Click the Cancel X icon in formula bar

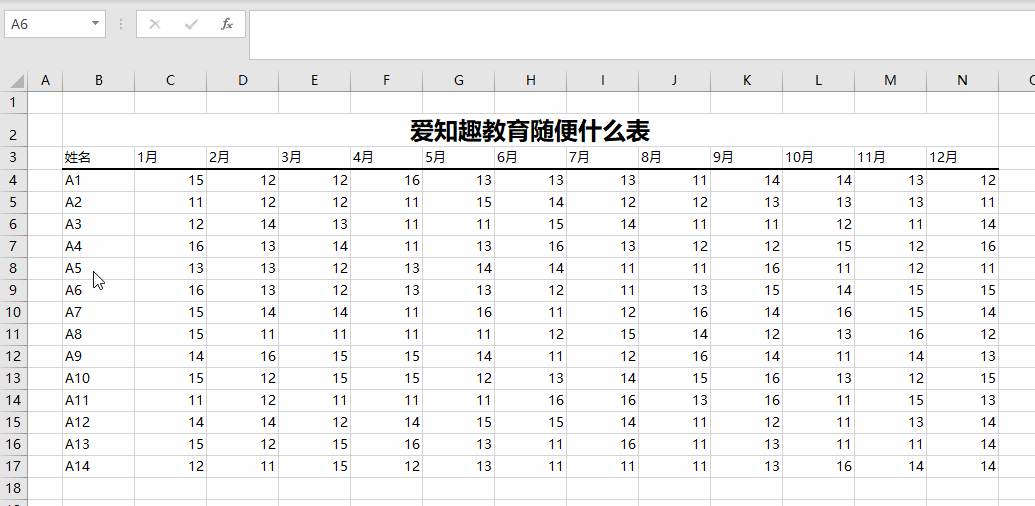154,24
